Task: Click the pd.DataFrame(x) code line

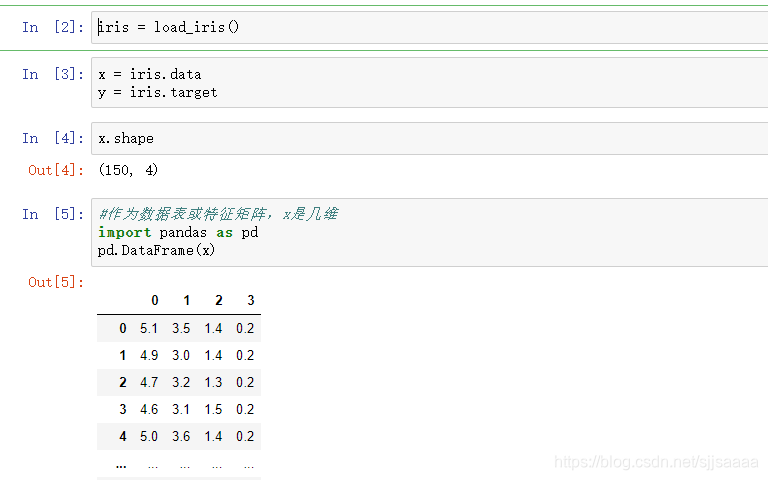Action: pyautogui.click(x=156, y=251)
